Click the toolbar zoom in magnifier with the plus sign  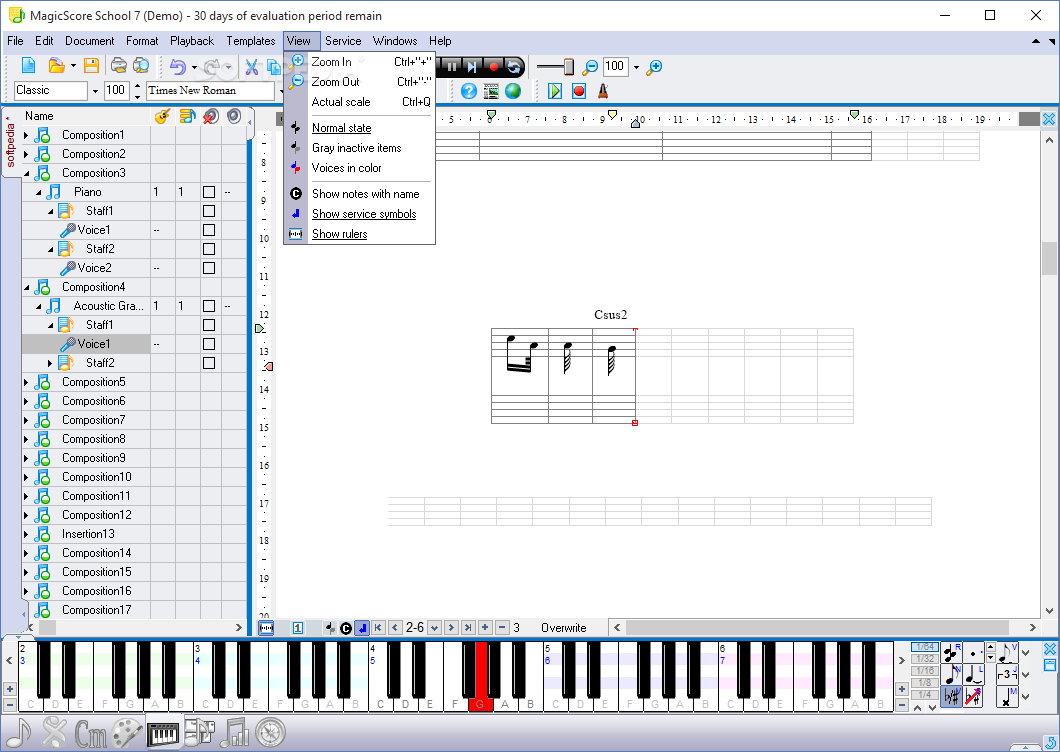coord(654,66)
